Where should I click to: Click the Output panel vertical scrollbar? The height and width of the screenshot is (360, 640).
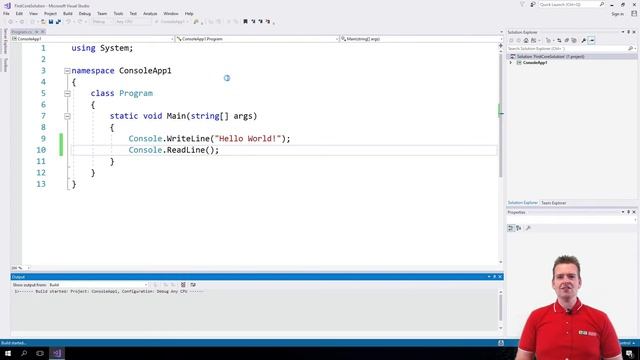[501, 307]
